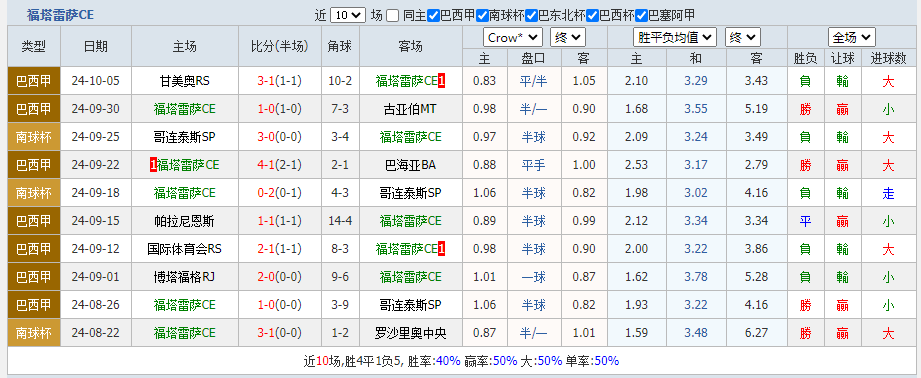921x378 pixels.
Task: Open the 终 dropdown beside 胜平负均值
Action: [x=742, y=38]
